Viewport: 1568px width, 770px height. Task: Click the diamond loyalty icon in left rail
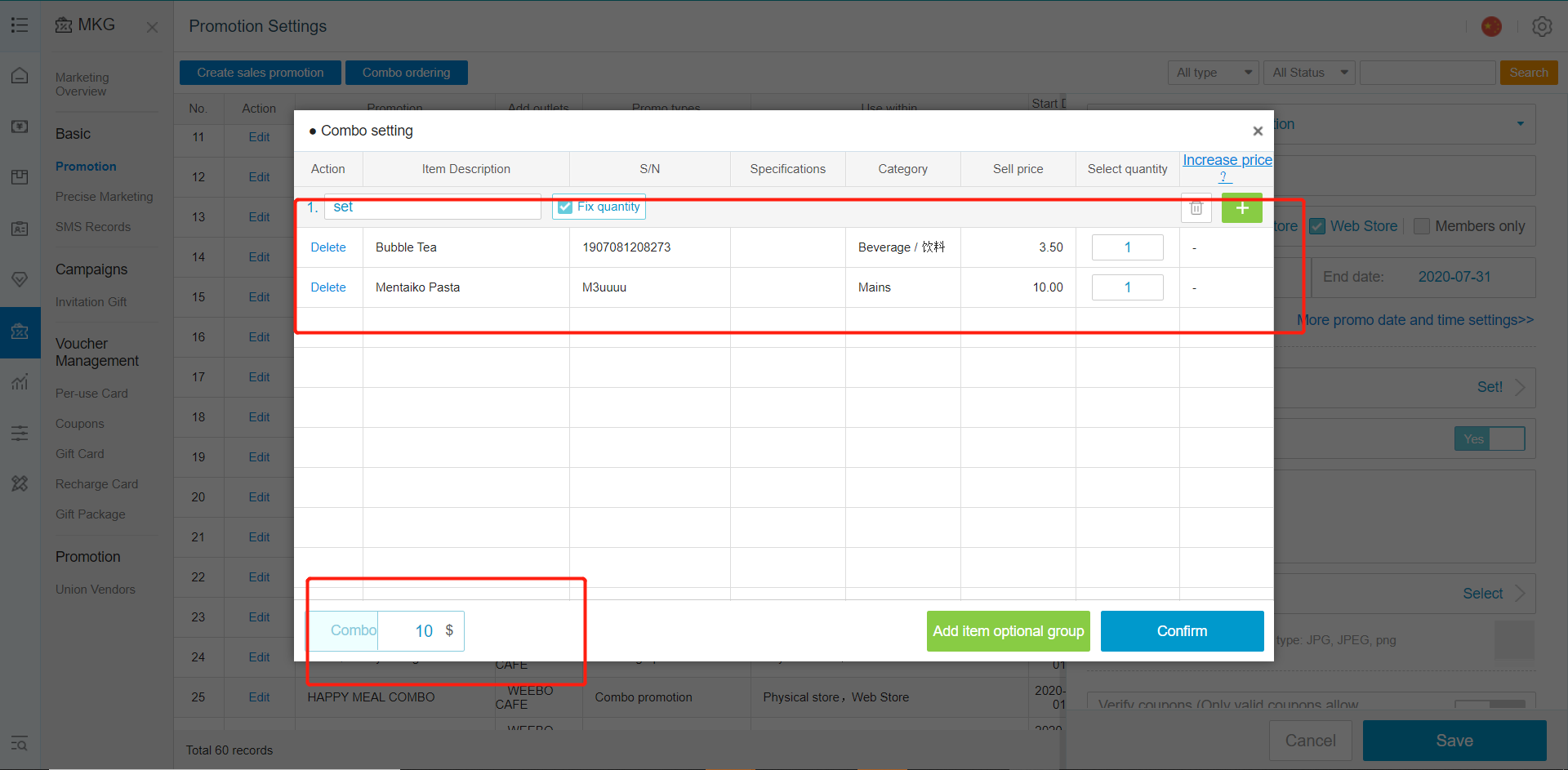click(x=20, y=279)
